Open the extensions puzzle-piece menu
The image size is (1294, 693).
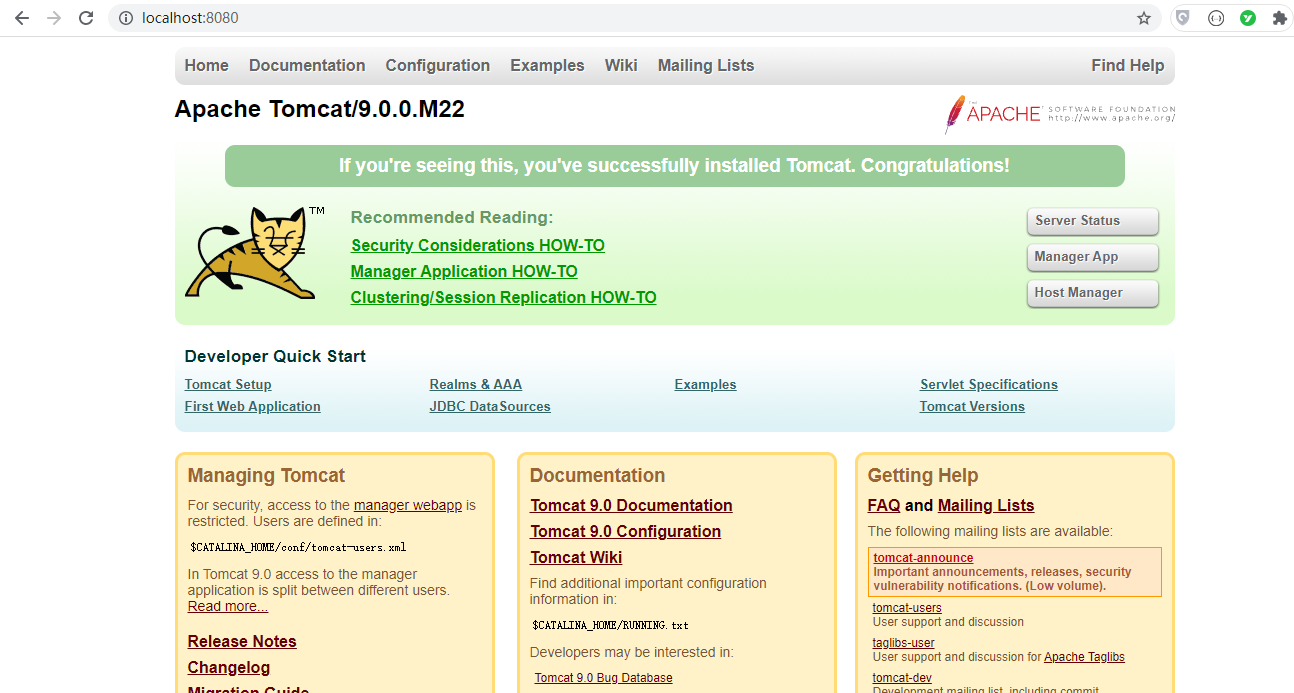[x=1279, y=18]
